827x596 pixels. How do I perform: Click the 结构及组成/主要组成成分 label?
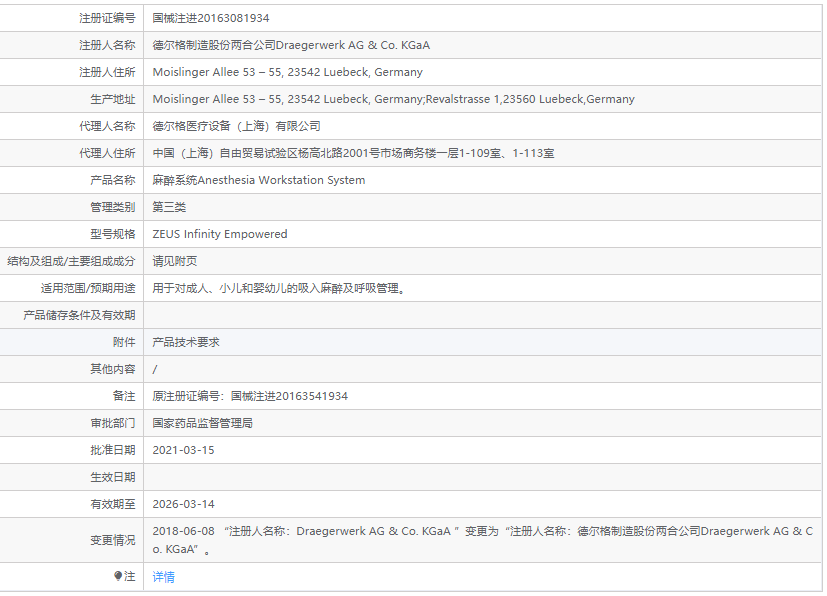click(x=71, y=261)
